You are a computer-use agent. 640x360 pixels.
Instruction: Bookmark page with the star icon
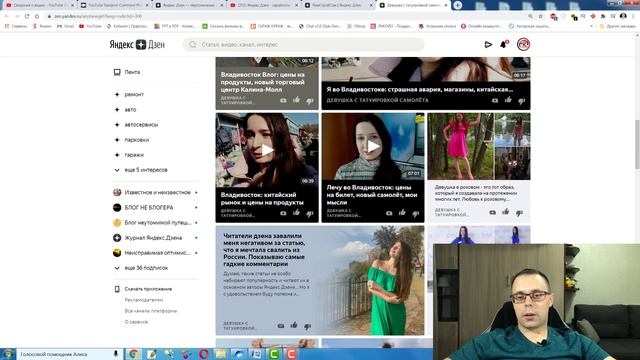[x=540, y=16]
